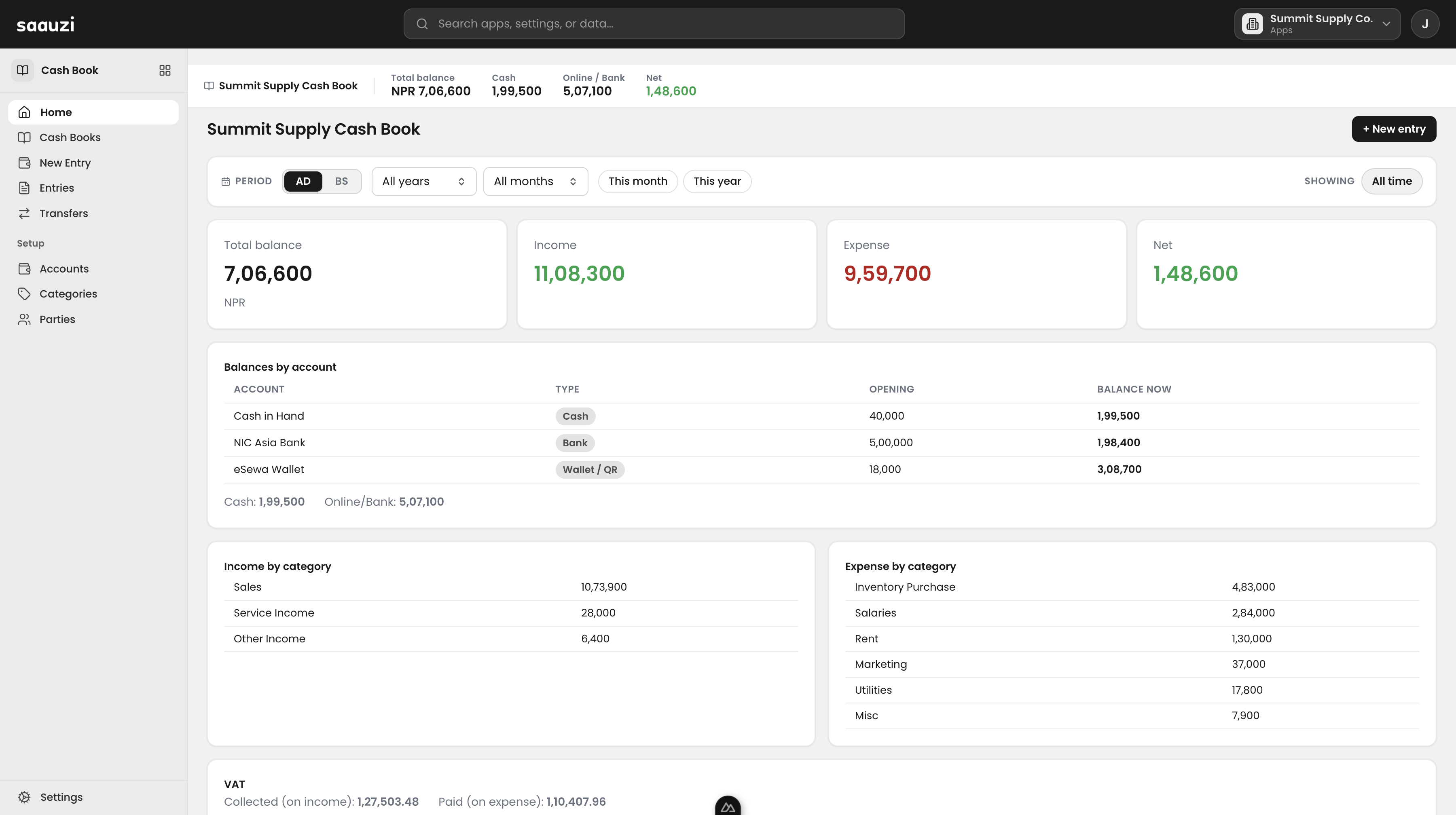
Task: Click eSewa Wallet account row
Action: (821, 469)
